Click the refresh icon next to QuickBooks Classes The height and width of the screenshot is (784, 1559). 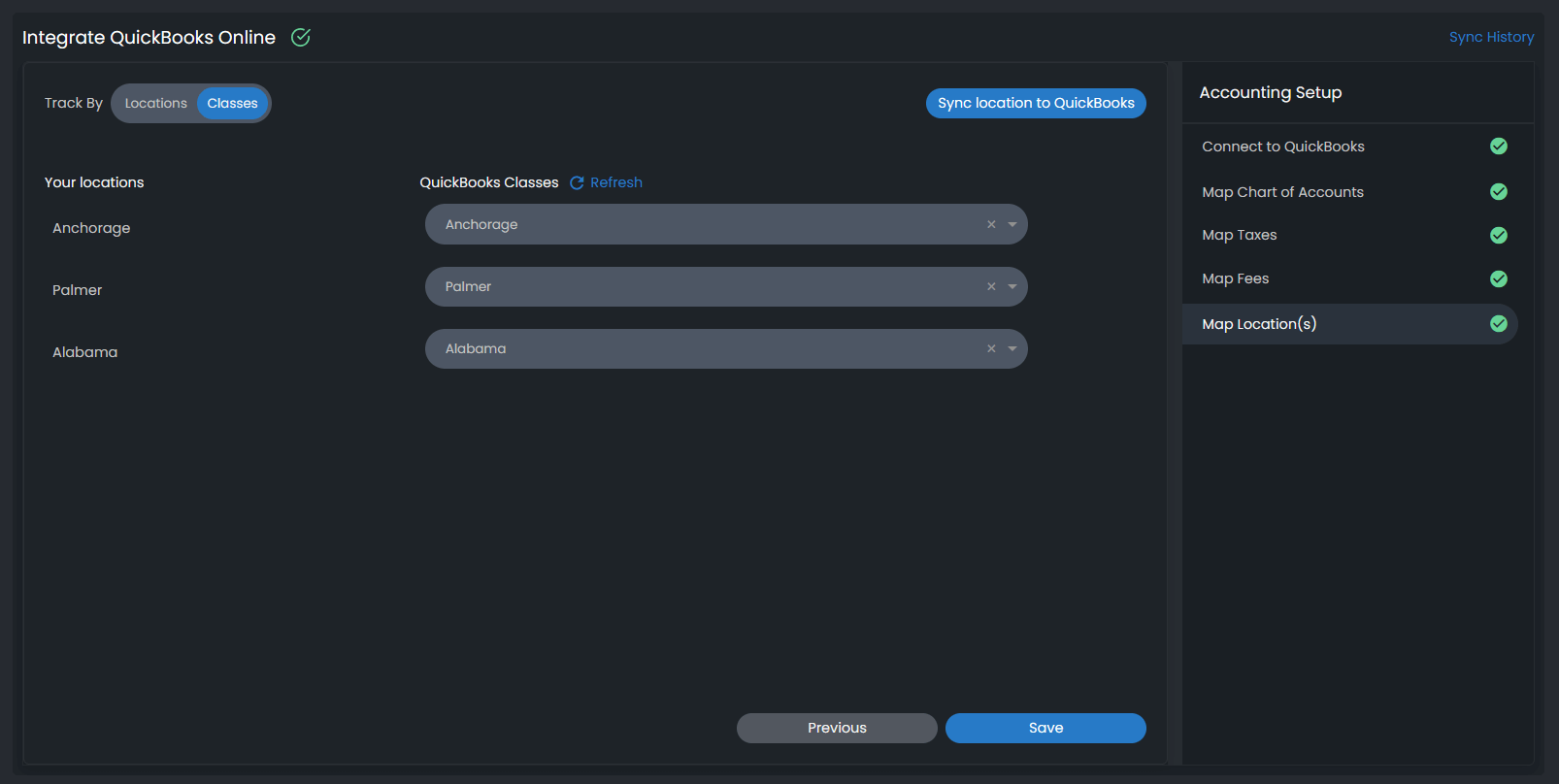(x=577, y=182)
